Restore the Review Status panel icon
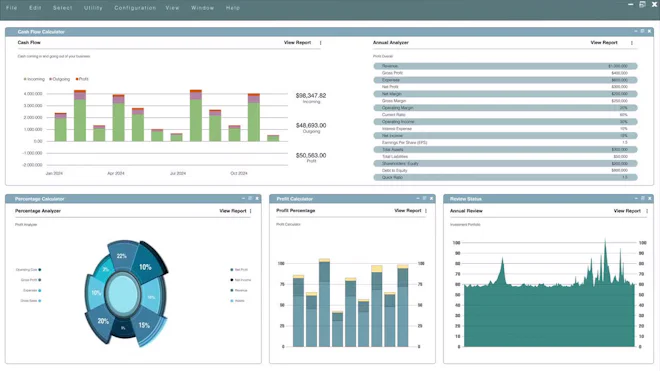The width and height of the screenshot is (660, 371). coord(643,198)
